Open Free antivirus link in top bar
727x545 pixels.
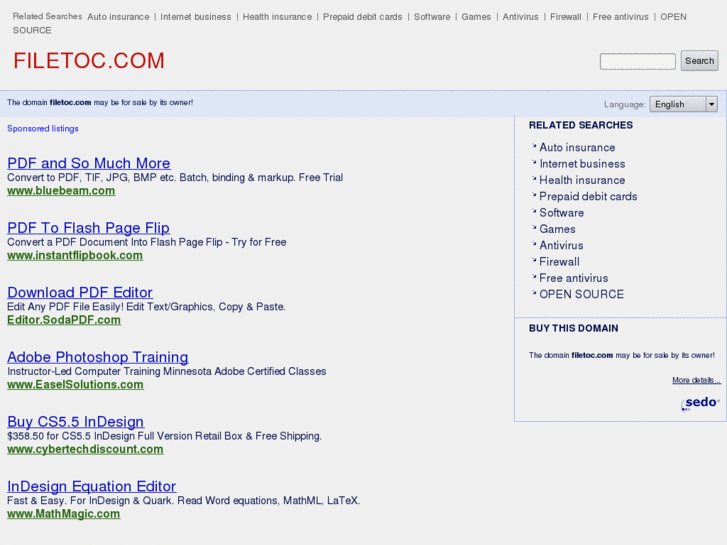[x=620, y=17]
